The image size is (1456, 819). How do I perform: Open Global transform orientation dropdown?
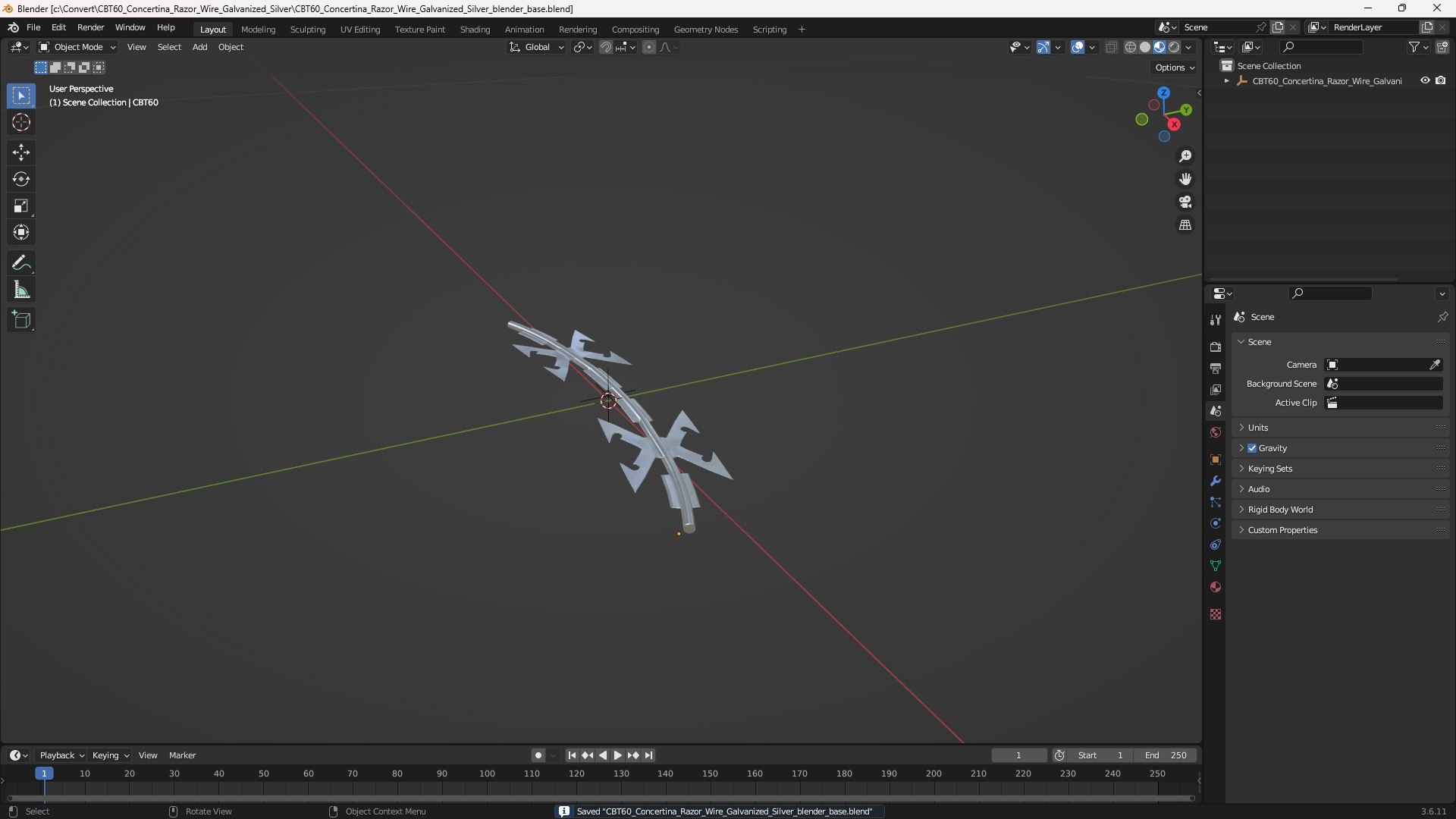[x=536, y=47]
